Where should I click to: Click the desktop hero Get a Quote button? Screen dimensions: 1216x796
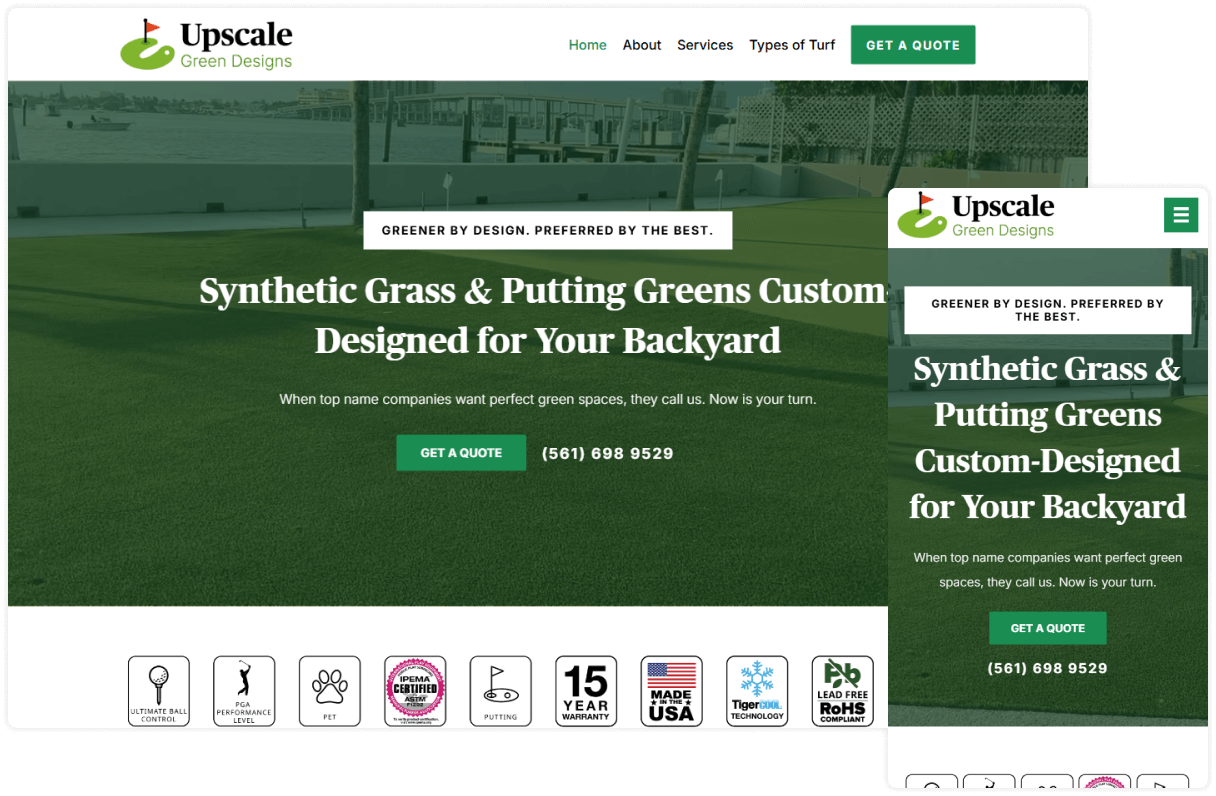click(461, 453)
